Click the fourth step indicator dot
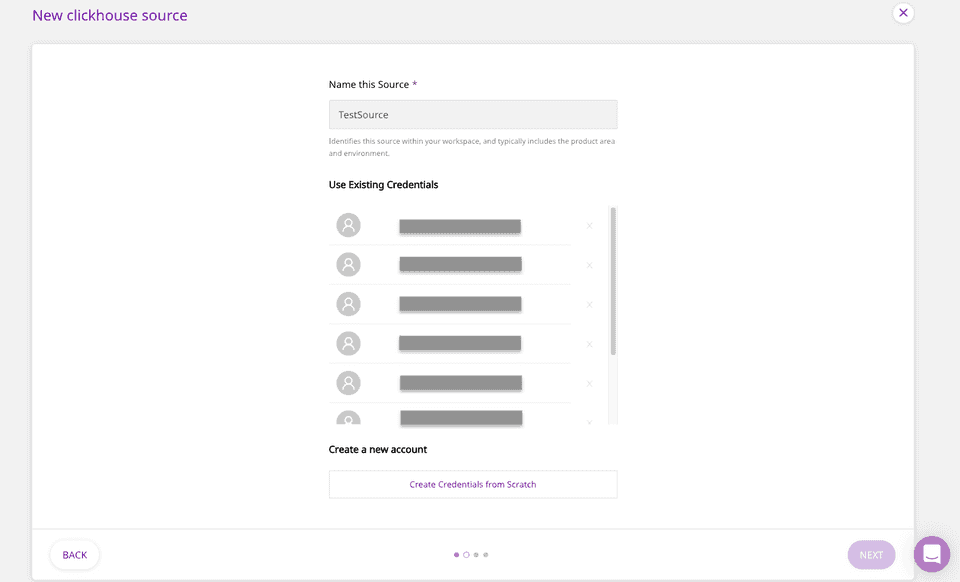The width and height of the screenshot is (960, 582). [x=486, y=554]
